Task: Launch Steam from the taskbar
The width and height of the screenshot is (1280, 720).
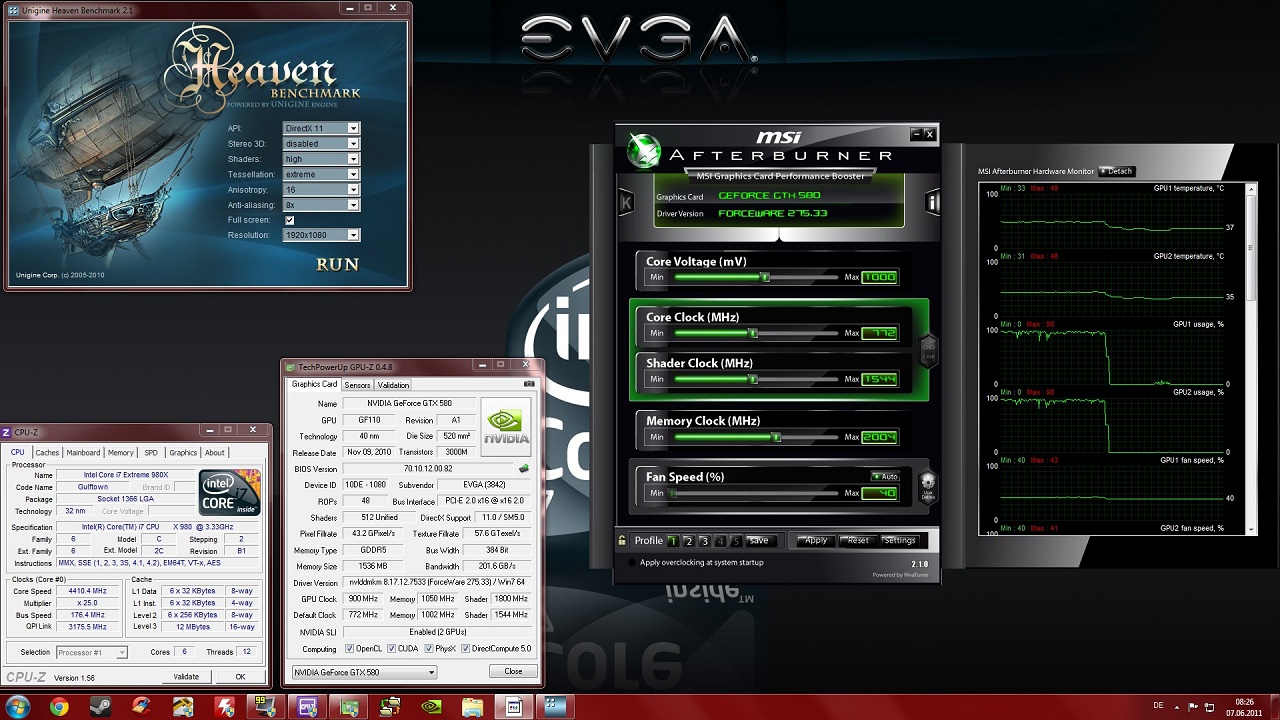Action: pos(100,707)
